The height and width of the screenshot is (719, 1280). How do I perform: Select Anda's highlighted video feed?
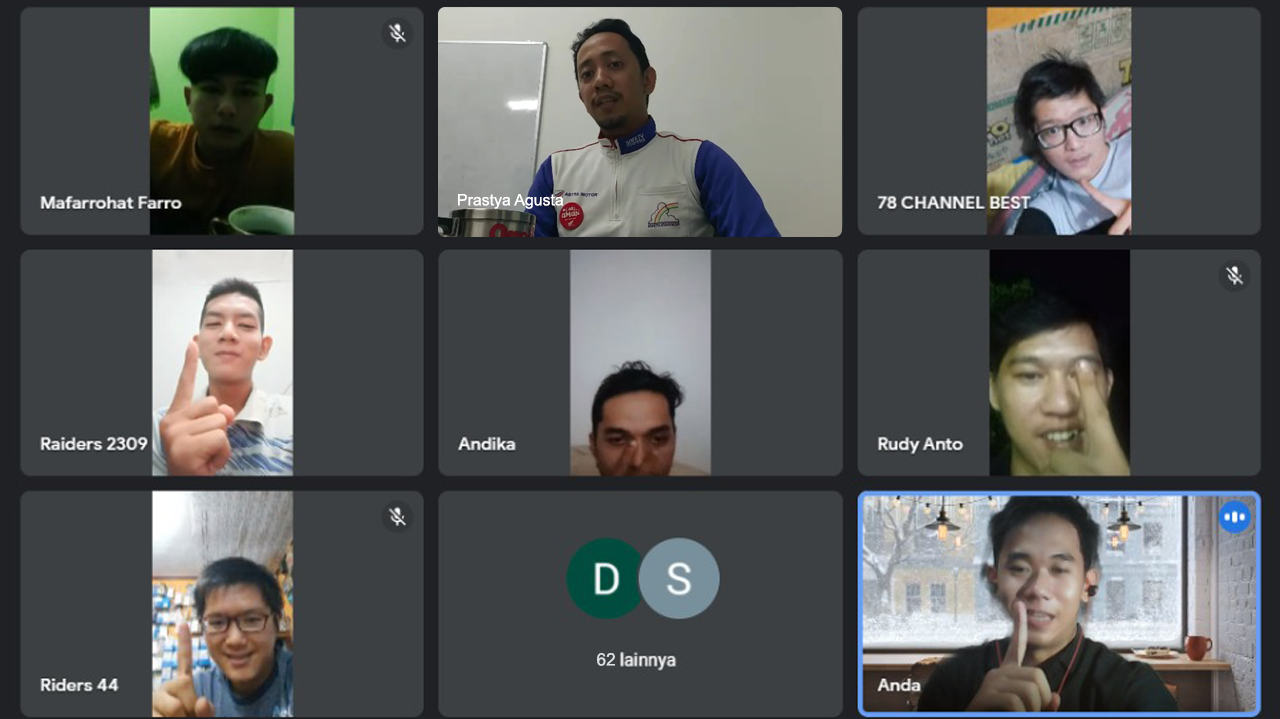pos(1059,604)
